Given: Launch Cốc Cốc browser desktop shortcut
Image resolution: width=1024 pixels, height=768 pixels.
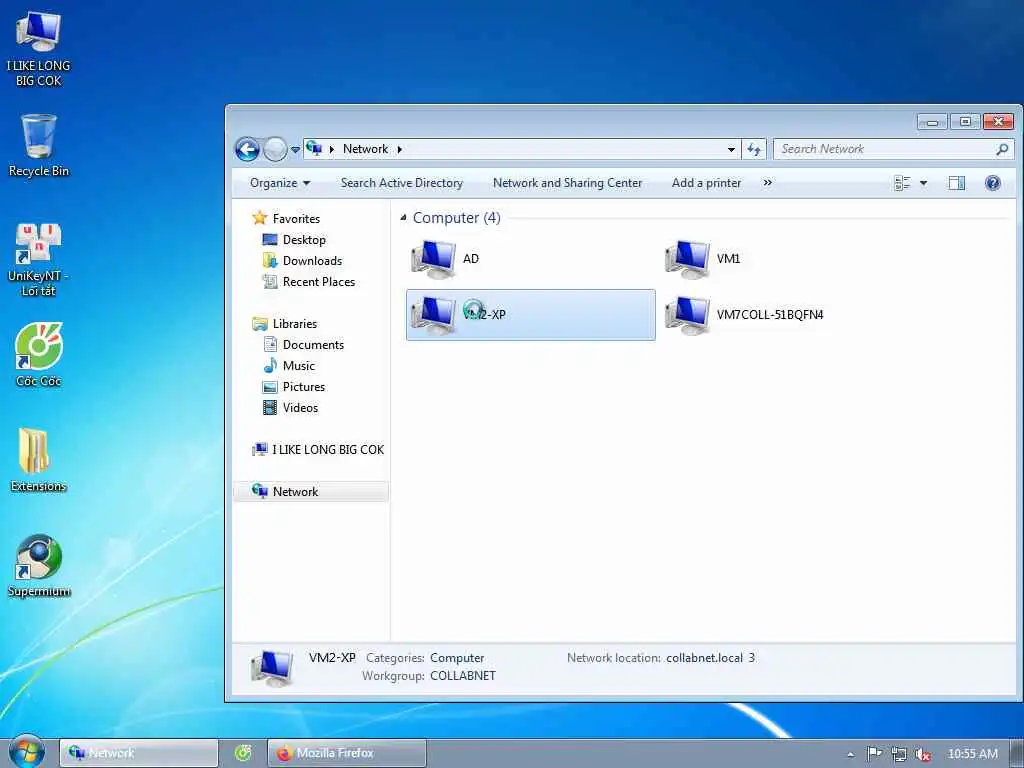Looking at the screenshot, I should pos(39,355).
